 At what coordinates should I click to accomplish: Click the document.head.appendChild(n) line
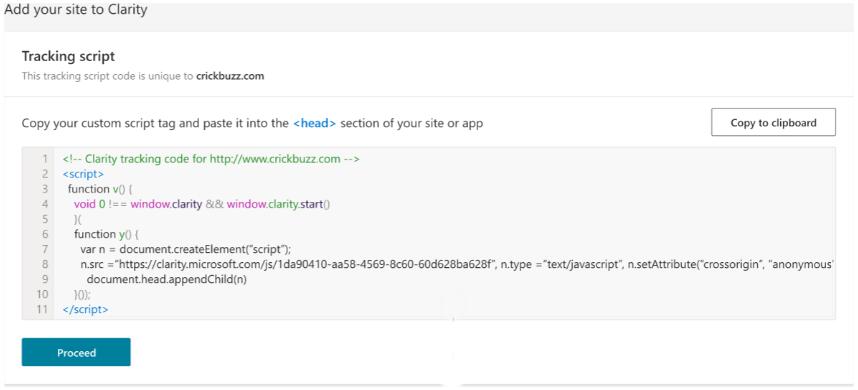[x=164, y=279]
